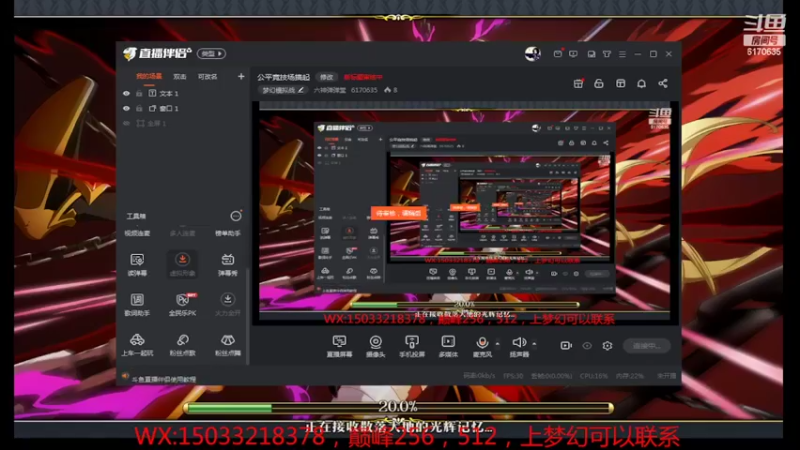Click the toolbox vertical scrollbar
The image size is (800, 450).
248,316
